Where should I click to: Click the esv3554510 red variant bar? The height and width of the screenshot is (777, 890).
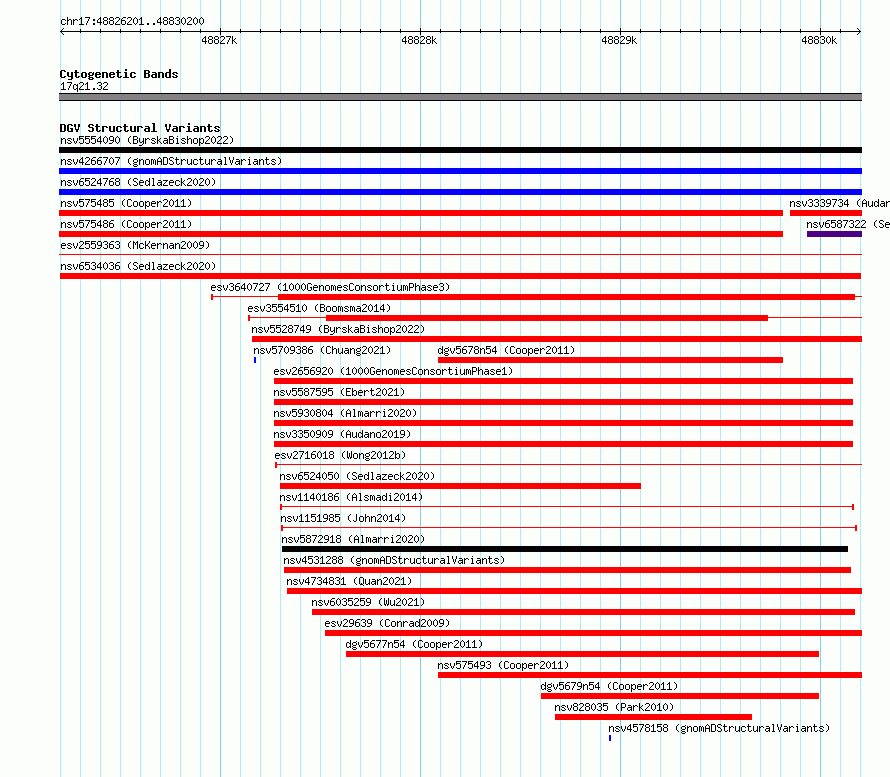pyautogui.click(x=547, y=318)
